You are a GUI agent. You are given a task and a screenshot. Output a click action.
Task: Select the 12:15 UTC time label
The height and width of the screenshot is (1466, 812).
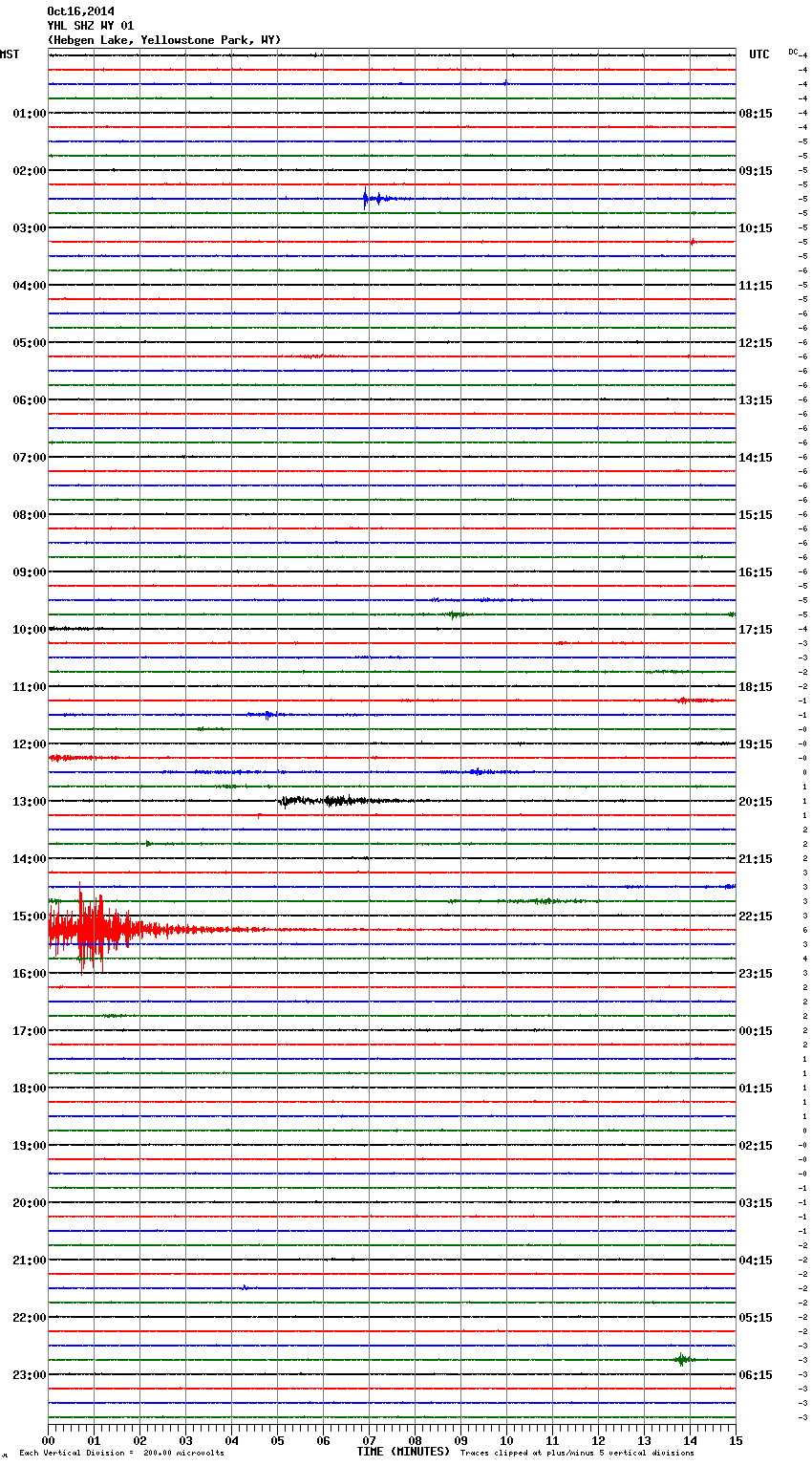tap(756, 343)
